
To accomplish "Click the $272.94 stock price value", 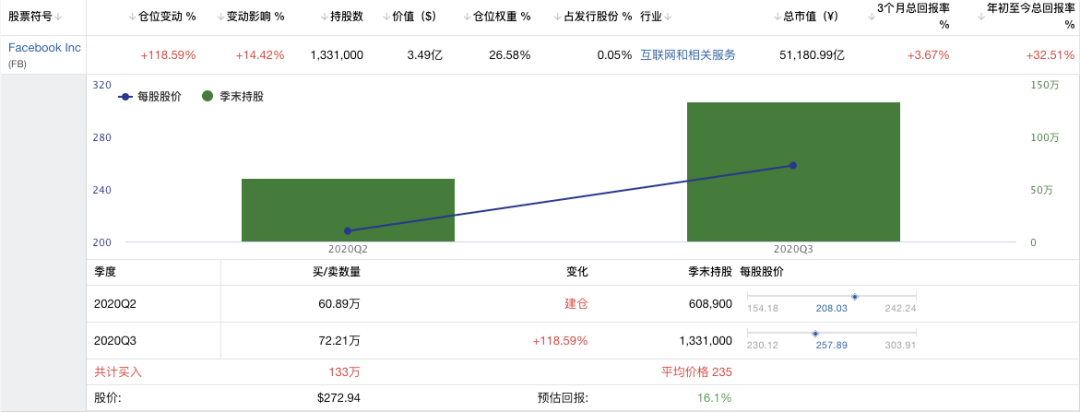I will click(338, 398).
